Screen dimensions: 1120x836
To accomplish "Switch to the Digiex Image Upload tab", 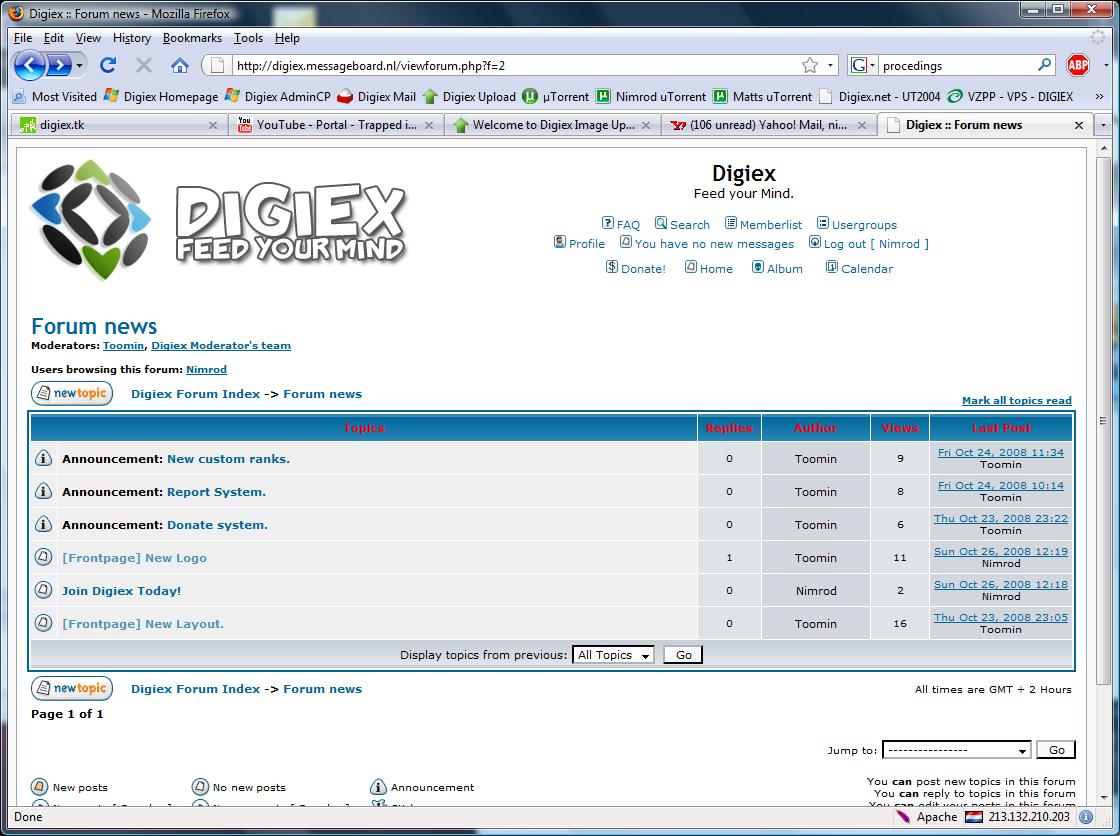I will click(x=551, y=125).
